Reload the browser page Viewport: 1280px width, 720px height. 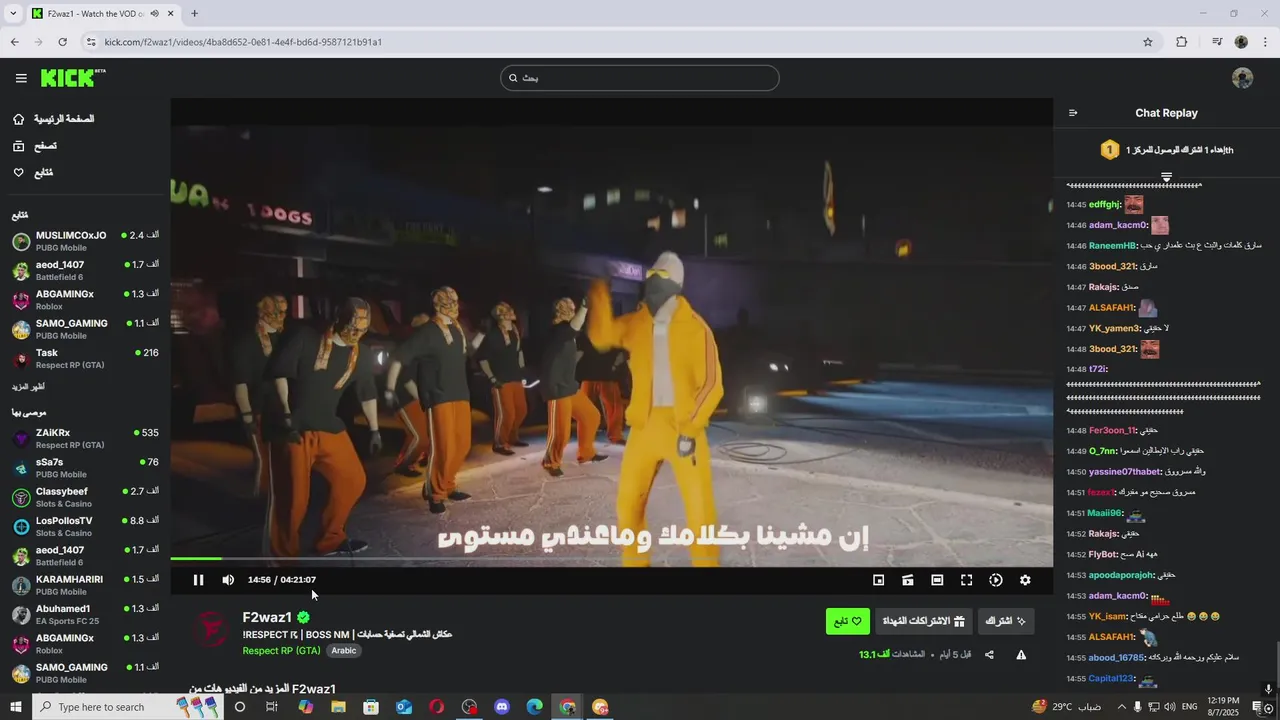pos(62,42)
